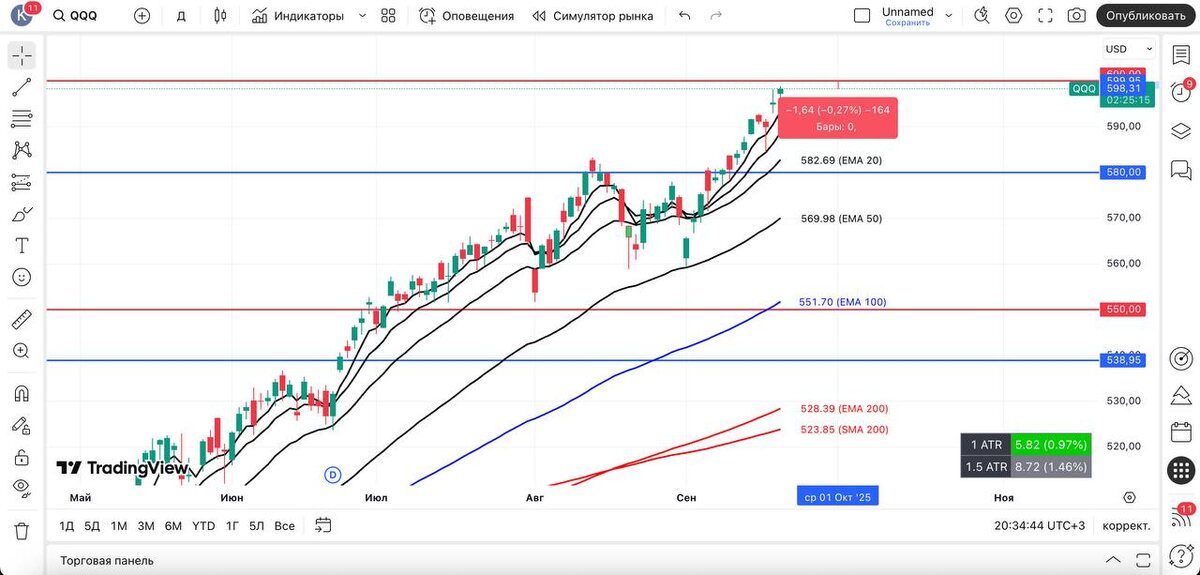
Task: Expand favorite indicators dropdown arrow
Action: pyautogui.click(x=362, y=16)
